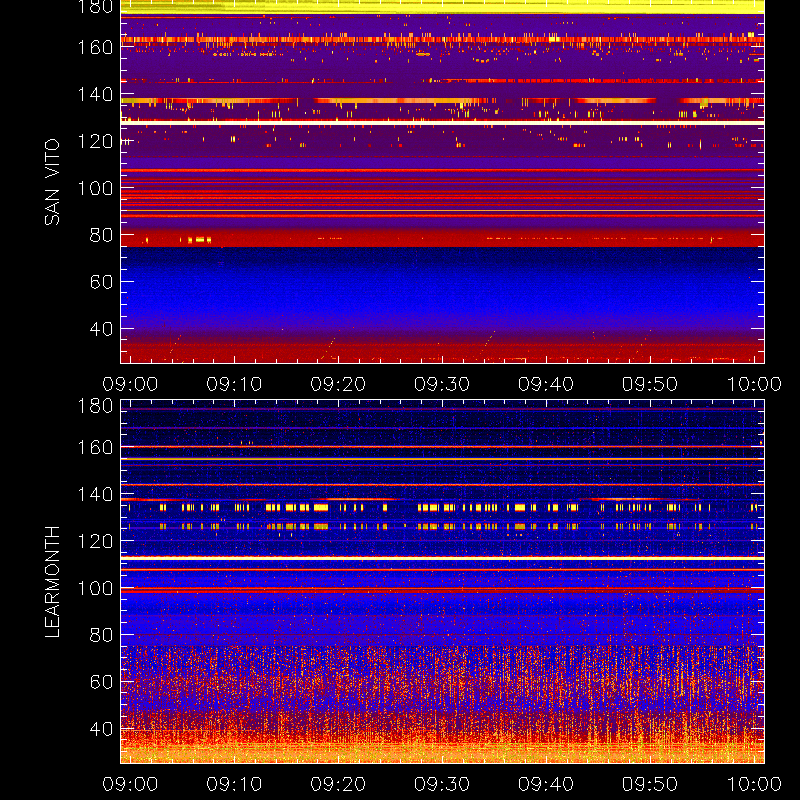The width and height of the screenshot is (800, 800).
Task: Click 09:40 time label under San Vito plot
Action: point(546,384)
